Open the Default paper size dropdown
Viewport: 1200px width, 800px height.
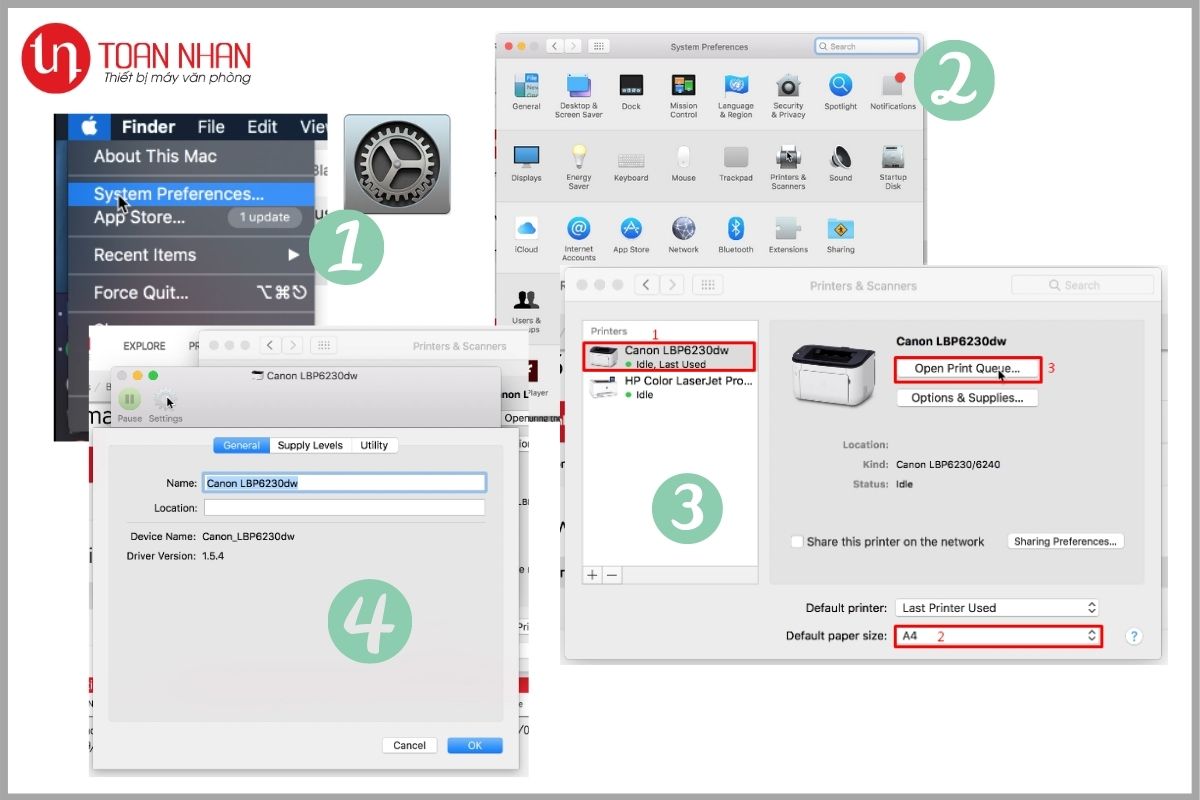(997, 635)
